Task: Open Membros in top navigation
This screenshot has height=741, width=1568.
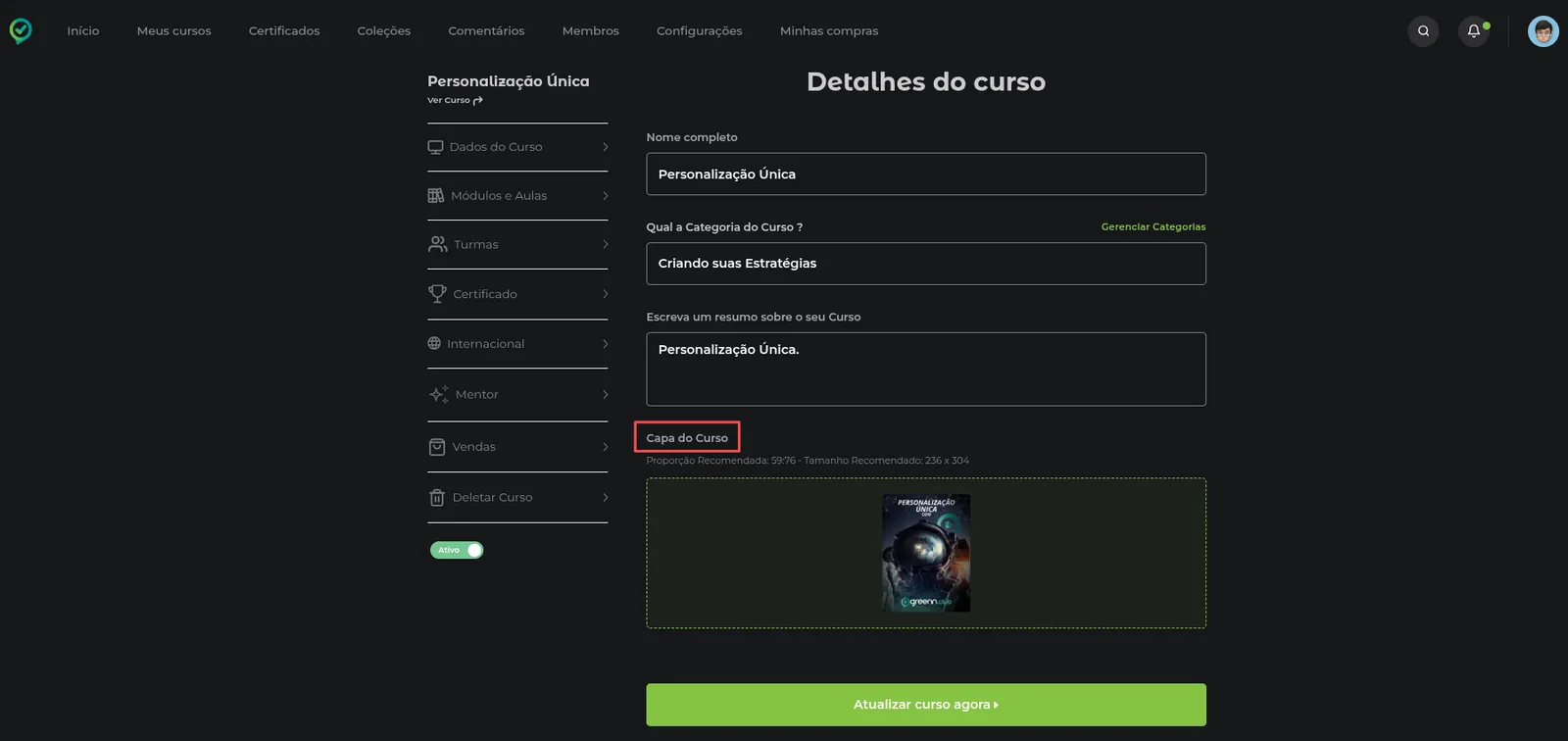Action: (591, 31)
